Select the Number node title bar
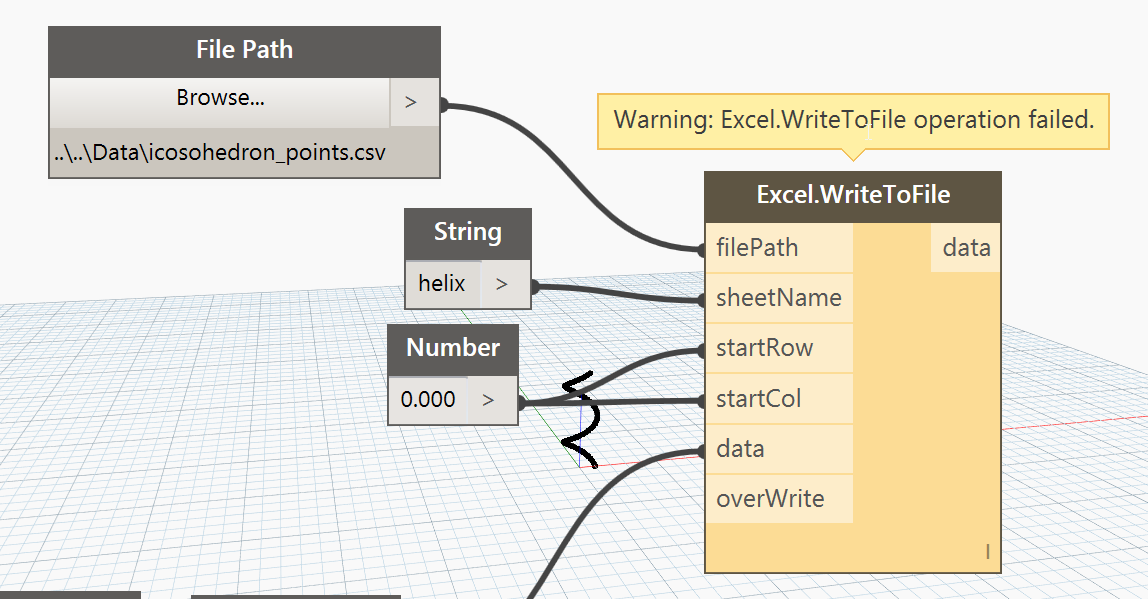The image size is (1148, 599). point(453,348)
